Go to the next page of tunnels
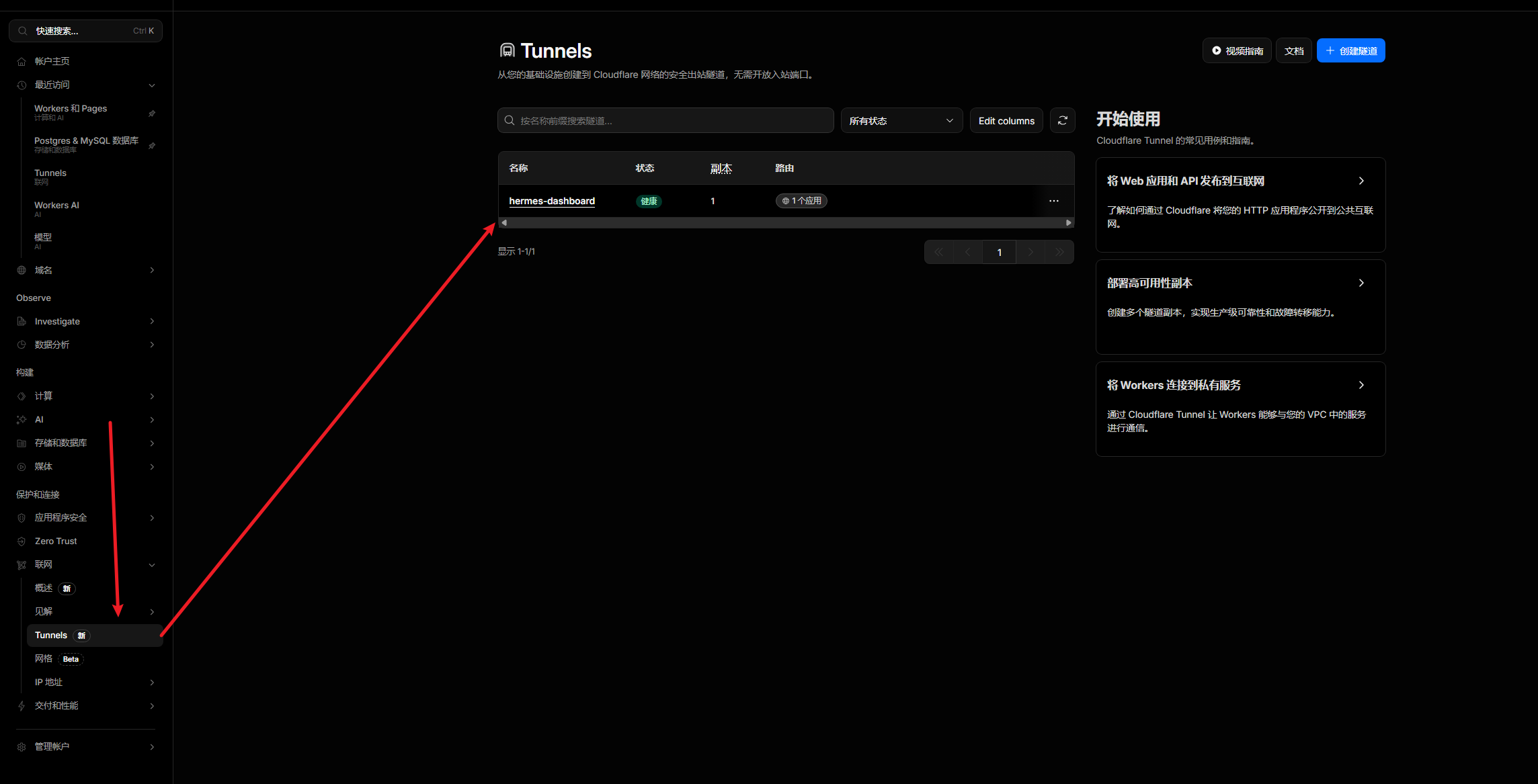Image resolution: width=1538 pixels, height=784 pixels. click(1030, 252)
